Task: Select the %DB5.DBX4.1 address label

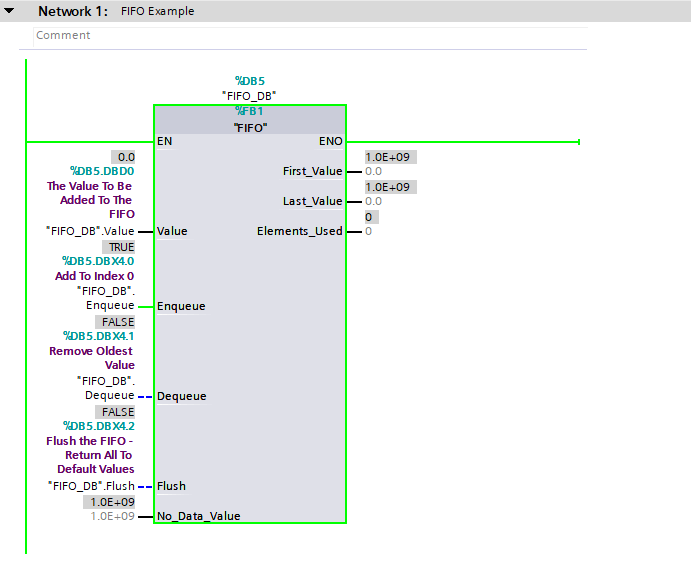Action: [97, 336]
